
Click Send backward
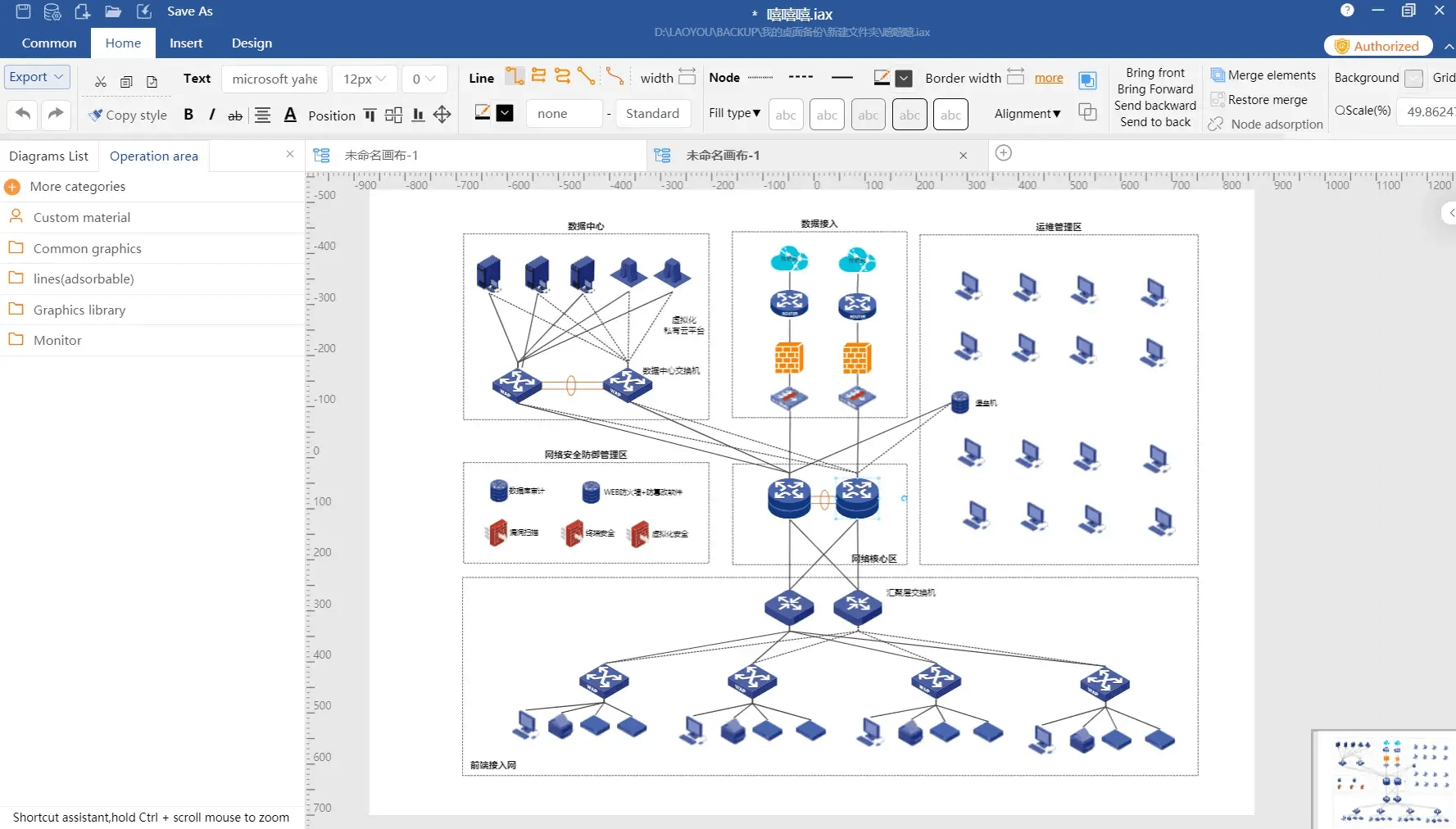pos(1155,106)
